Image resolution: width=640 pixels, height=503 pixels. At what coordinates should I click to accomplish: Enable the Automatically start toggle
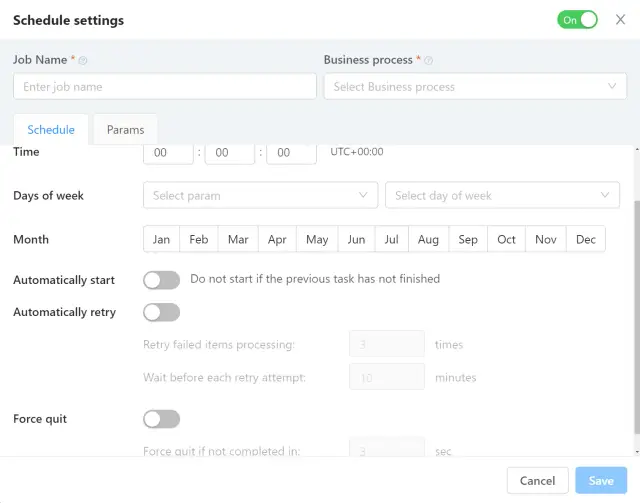tap(162, 280)
